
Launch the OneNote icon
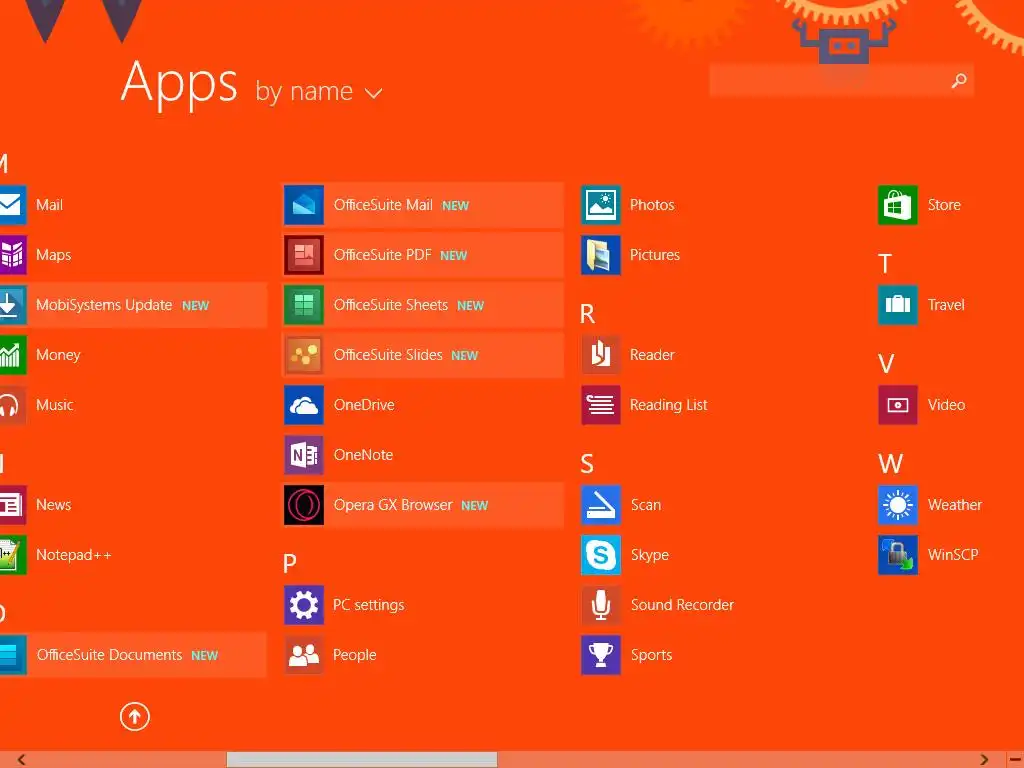[304, 455]
